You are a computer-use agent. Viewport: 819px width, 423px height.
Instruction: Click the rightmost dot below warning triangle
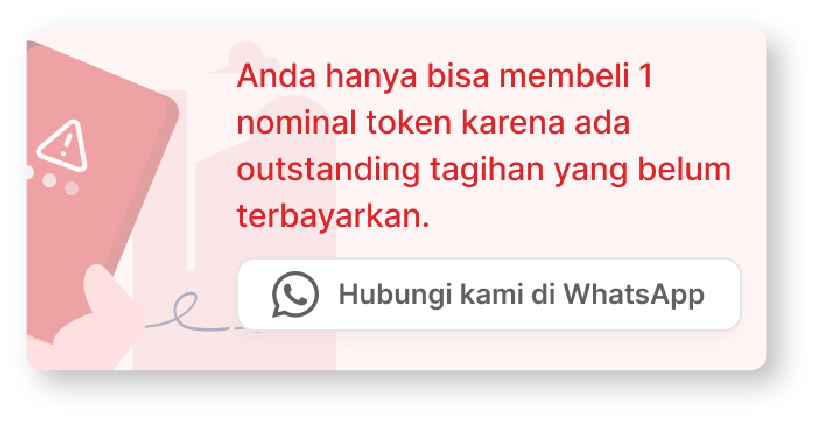click(x=72, y=188)
